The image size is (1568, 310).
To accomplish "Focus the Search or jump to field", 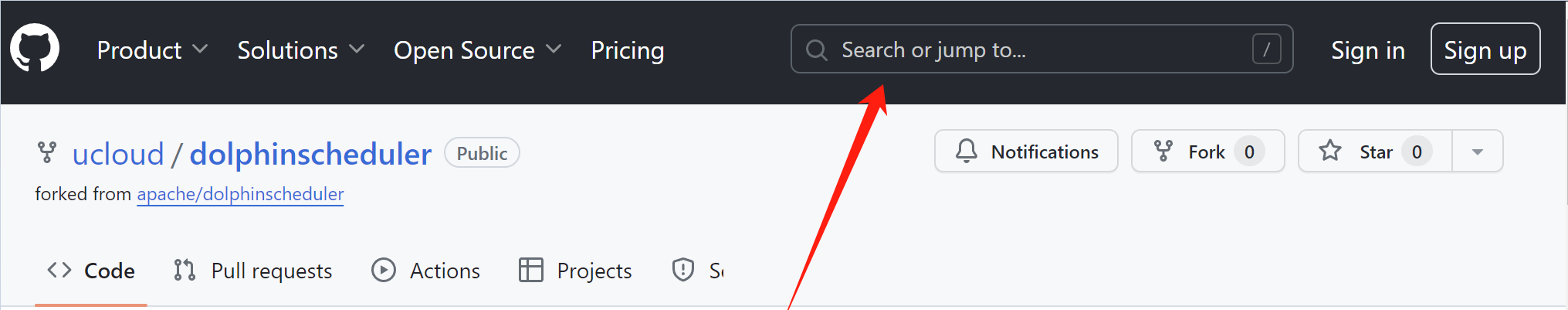I will click(1041, 49).
